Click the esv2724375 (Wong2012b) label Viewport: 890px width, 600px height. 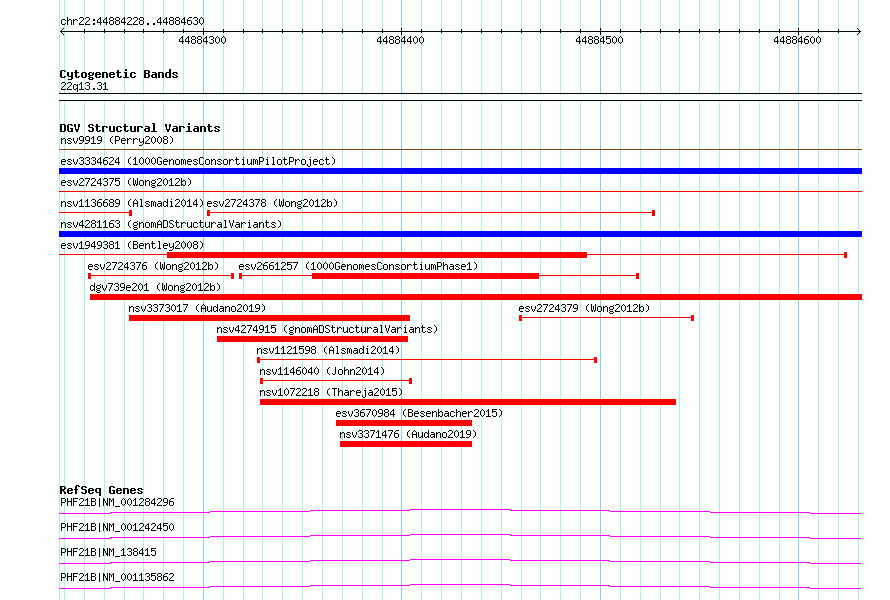point(126,182)
